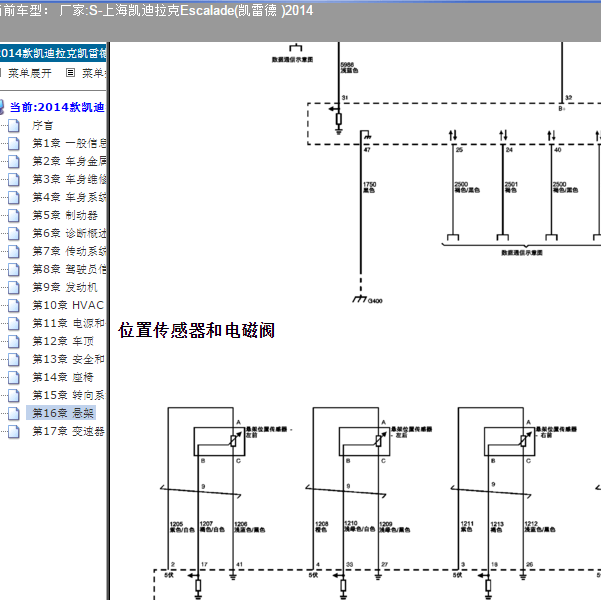The height and width of the screenshot is (600, 601).
Task: Click the 位置传感器和电磁阀 diagram heading
Action: tap(196, 330)
